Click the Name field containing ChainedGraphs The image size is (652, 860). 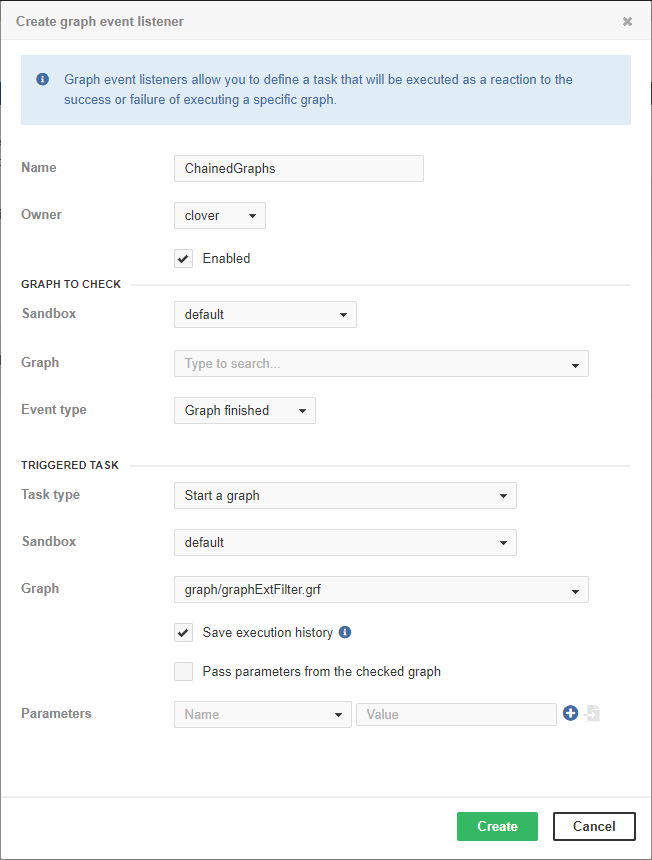tap(298, 169)
